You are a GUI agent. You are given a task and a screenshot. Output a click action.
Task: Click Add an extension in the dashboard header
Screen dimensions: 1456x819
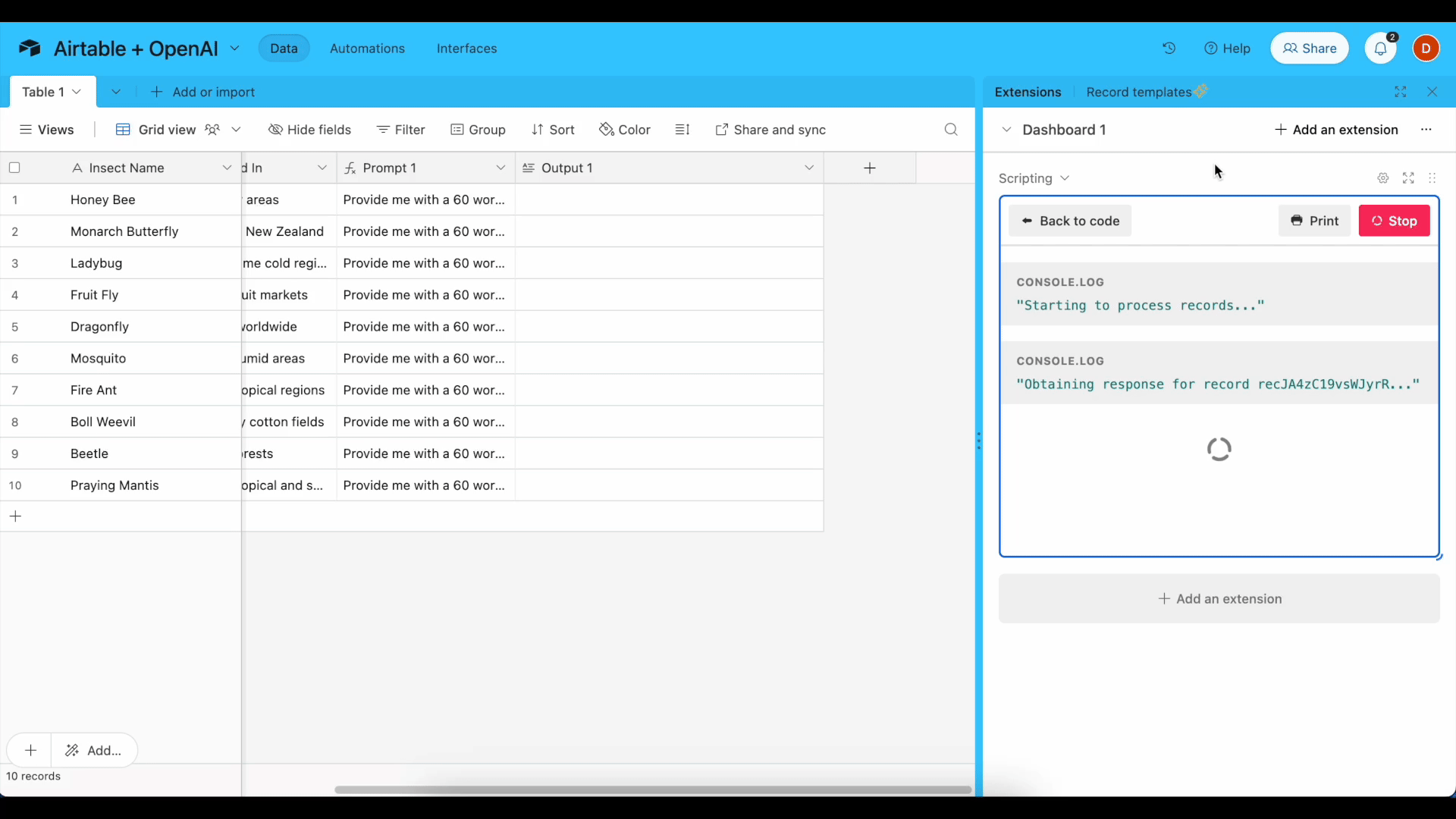(1335, 130)
